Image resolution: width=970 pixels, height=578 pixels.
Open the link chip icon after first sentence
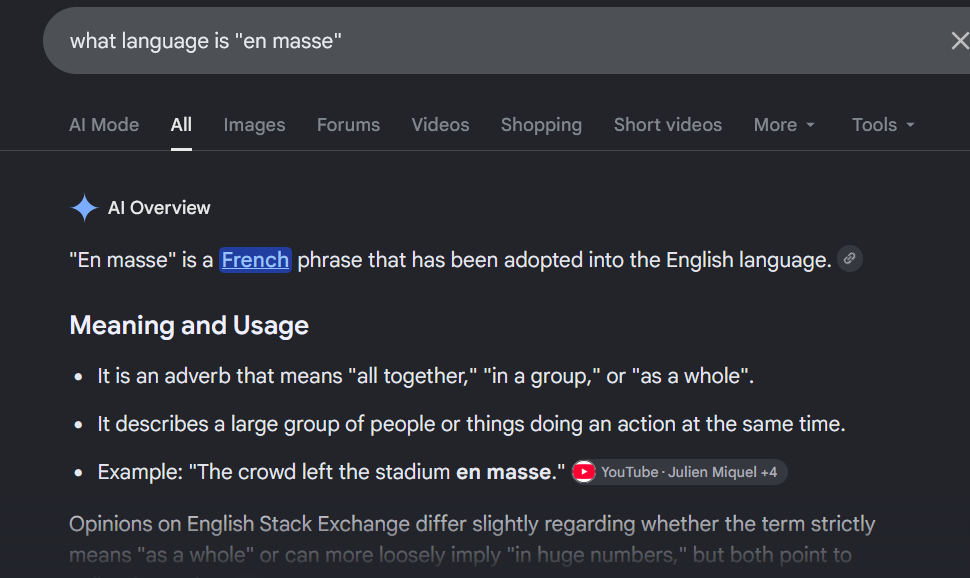point(850,259)
